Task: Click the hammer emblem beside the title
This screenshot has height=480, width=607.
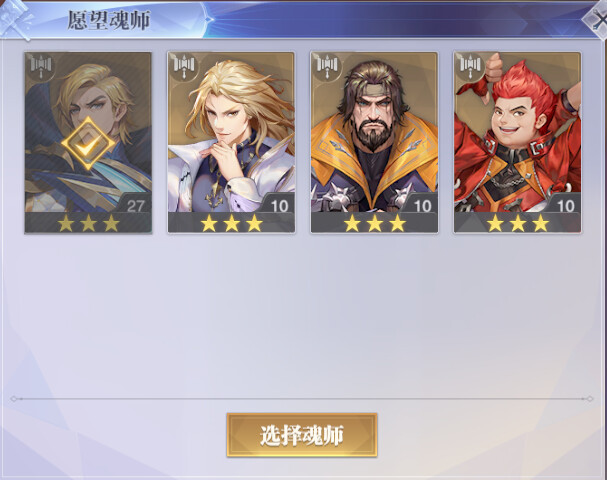Action: pos(17,19)
